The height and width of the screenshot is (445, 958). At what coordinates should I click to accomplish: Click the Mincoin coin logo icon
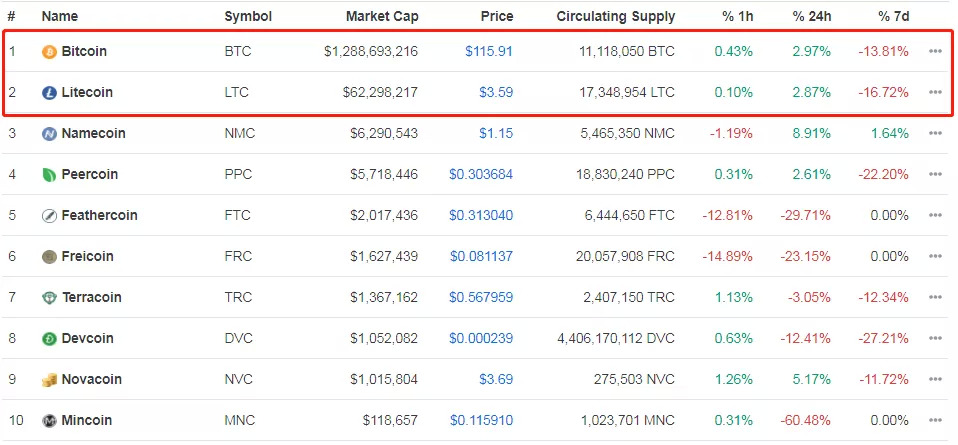49,421
